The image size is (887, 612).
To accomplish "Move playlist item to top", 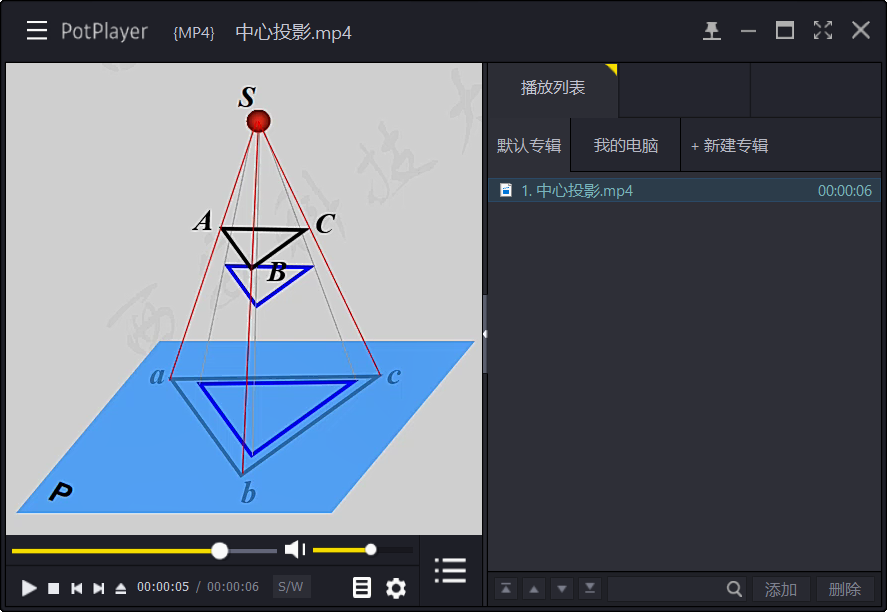I will pyautogui.click(x=506, y=588).
